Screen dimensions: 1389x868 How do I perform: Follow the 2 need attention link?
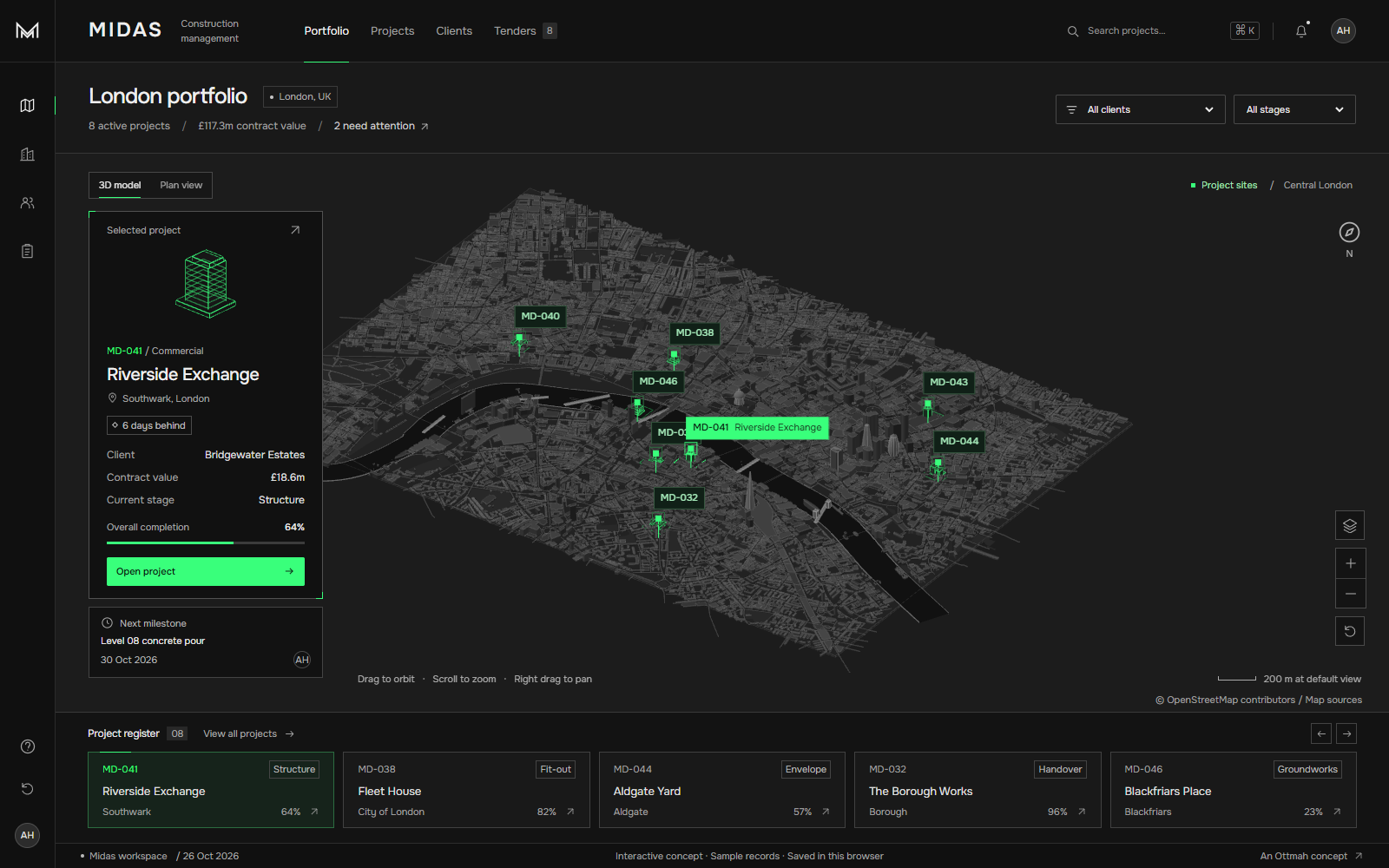[381, 126]
